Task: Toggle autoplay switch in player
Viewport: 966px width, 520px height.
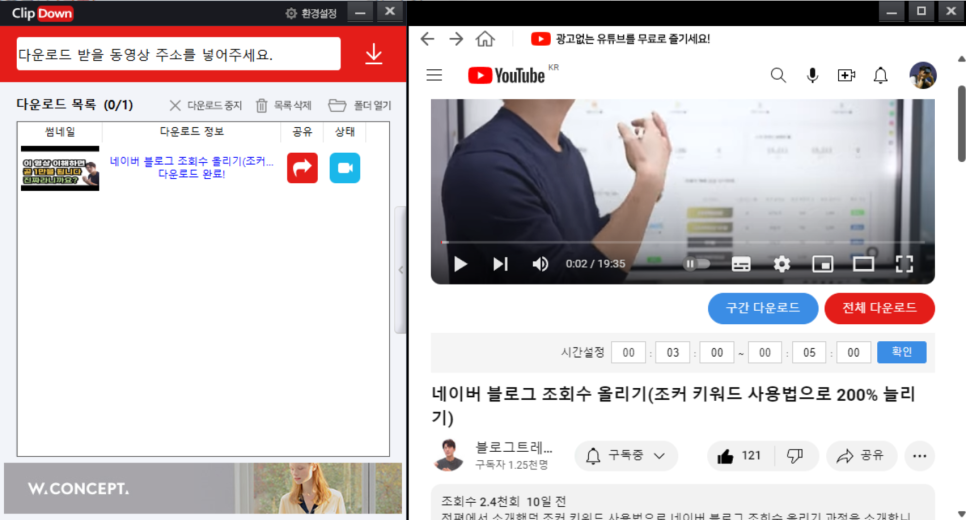Action: pyautogui.click(x=697, y=264)
